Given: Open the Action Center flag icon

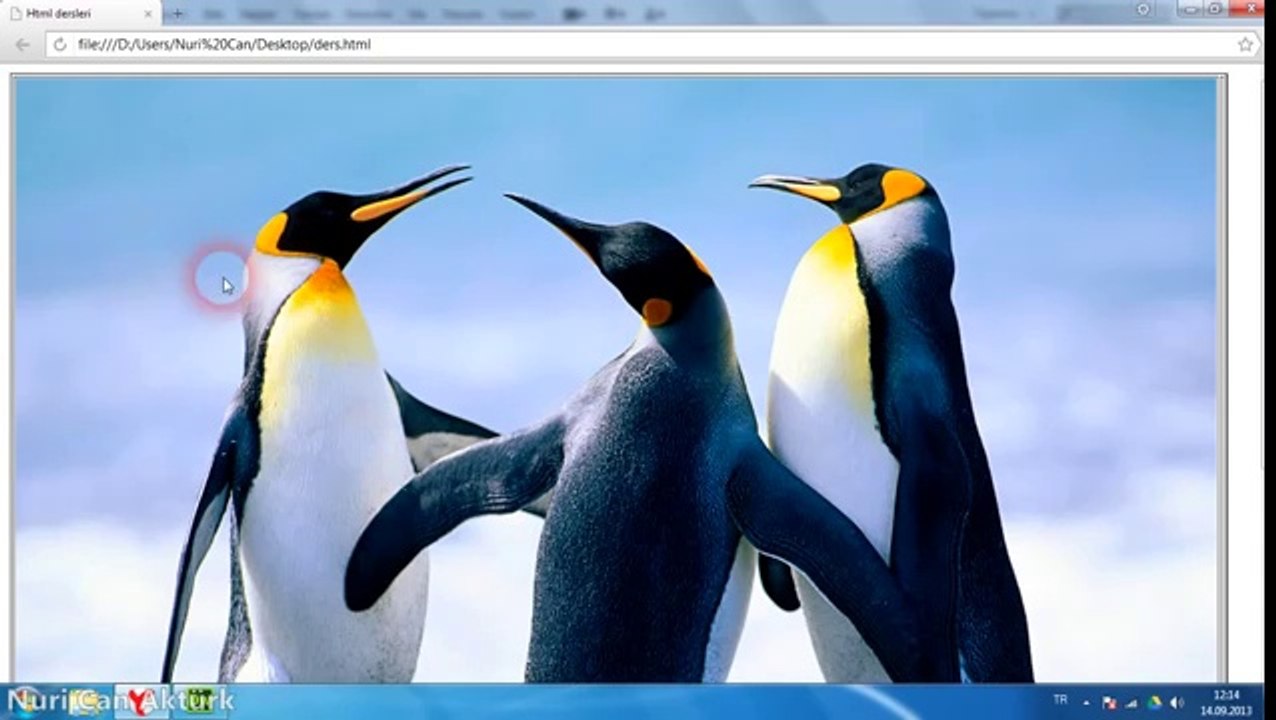Looking at the screenshot, I should coord(1109,702).
